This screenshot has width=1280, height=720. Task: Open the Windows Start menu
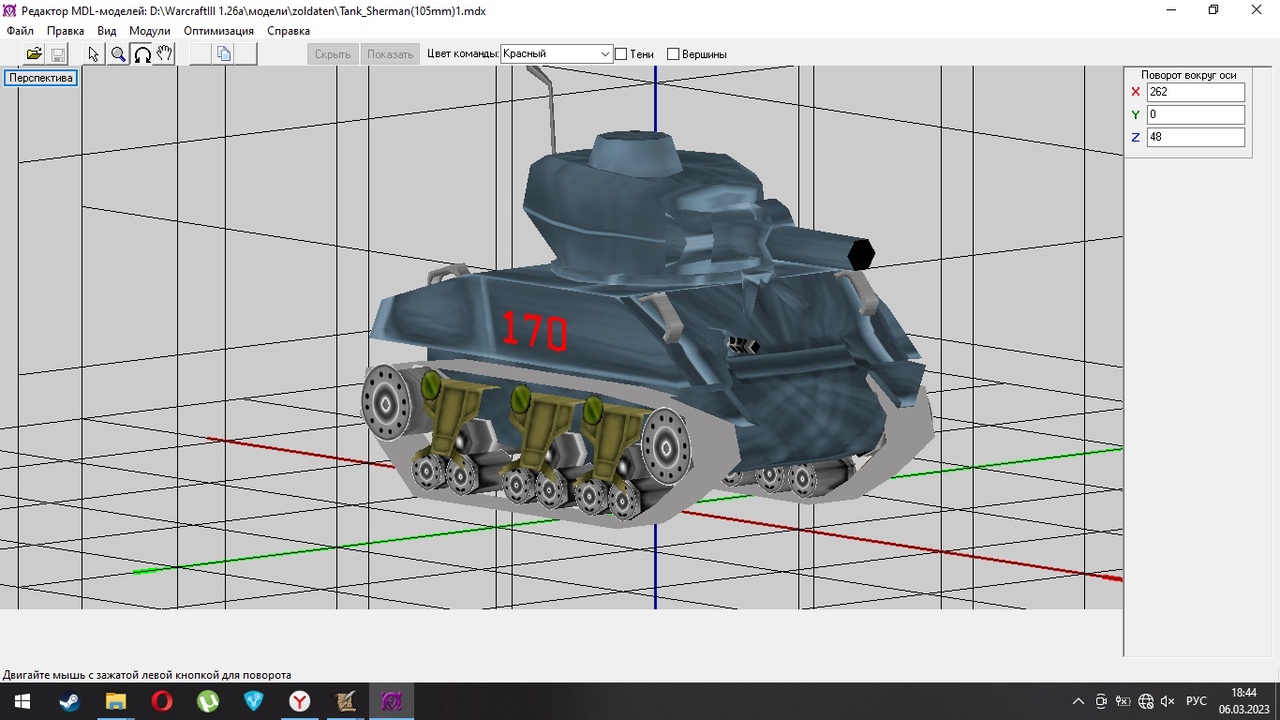22,702
